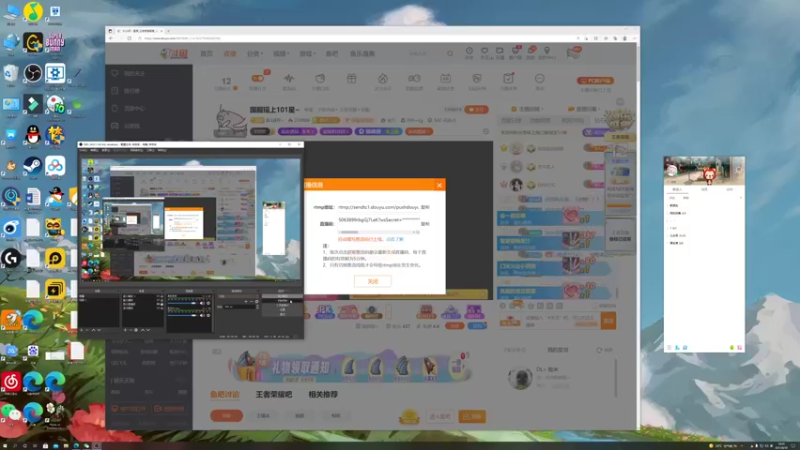The height and width of the screenshot is (450, 800).
Task: Select the 鱼吧讨论 tab
Action: pos(225,394)
